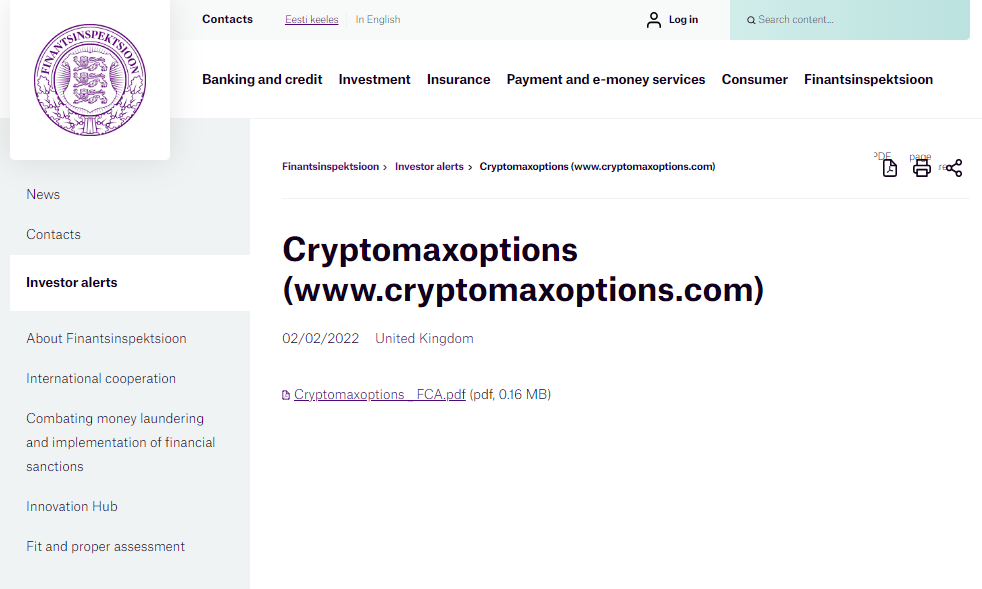Viewport: 982px width, 589px height.
Task: Click the PDF export icon
Action: coord(889,168)
